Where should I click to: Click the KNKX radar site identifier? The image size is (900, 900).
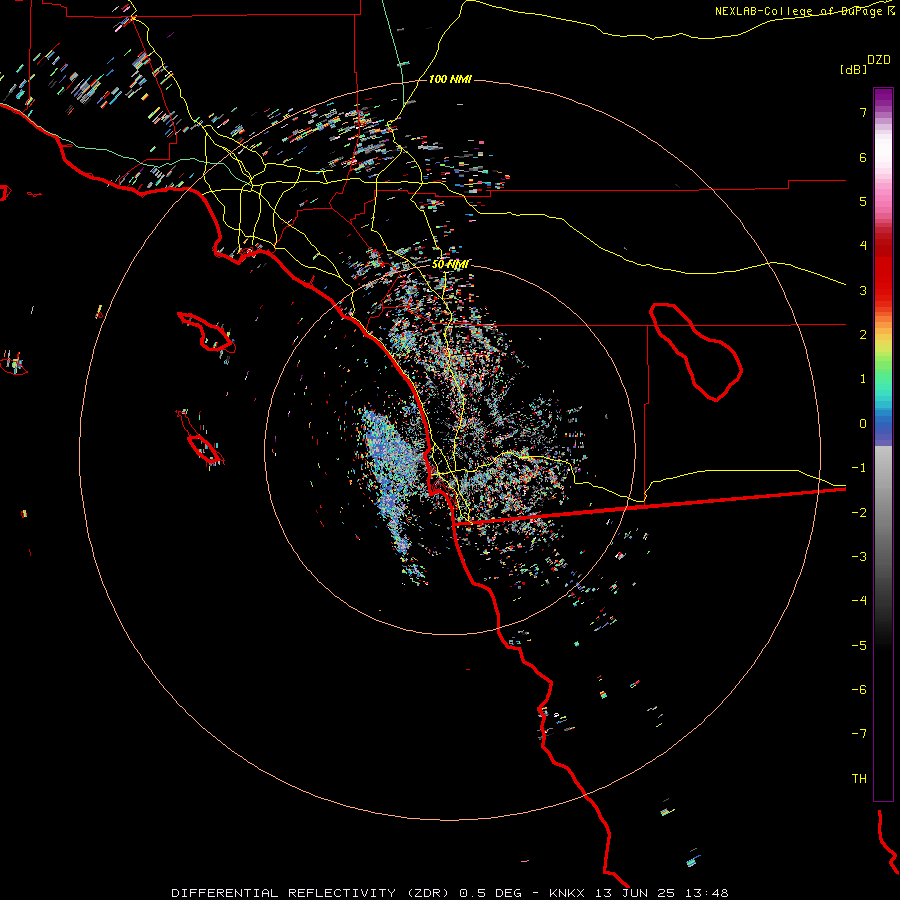(567, 893)
